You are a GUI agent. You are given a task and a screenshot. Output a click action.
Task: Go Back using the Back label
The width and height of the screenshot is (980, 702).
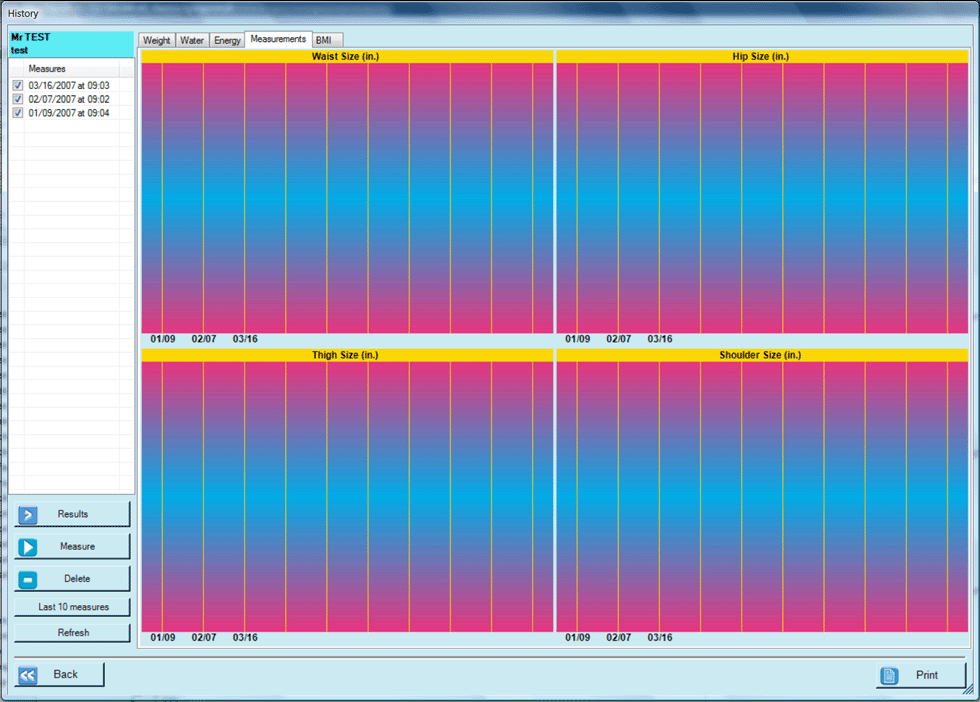coord(66,674)
